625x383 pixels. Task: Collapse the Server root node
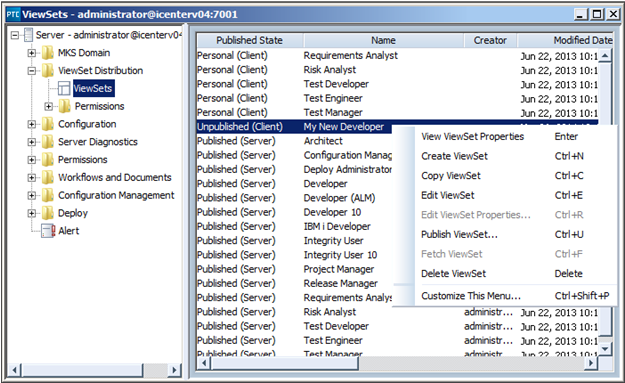pyautogui.click(x=15, y=35)
